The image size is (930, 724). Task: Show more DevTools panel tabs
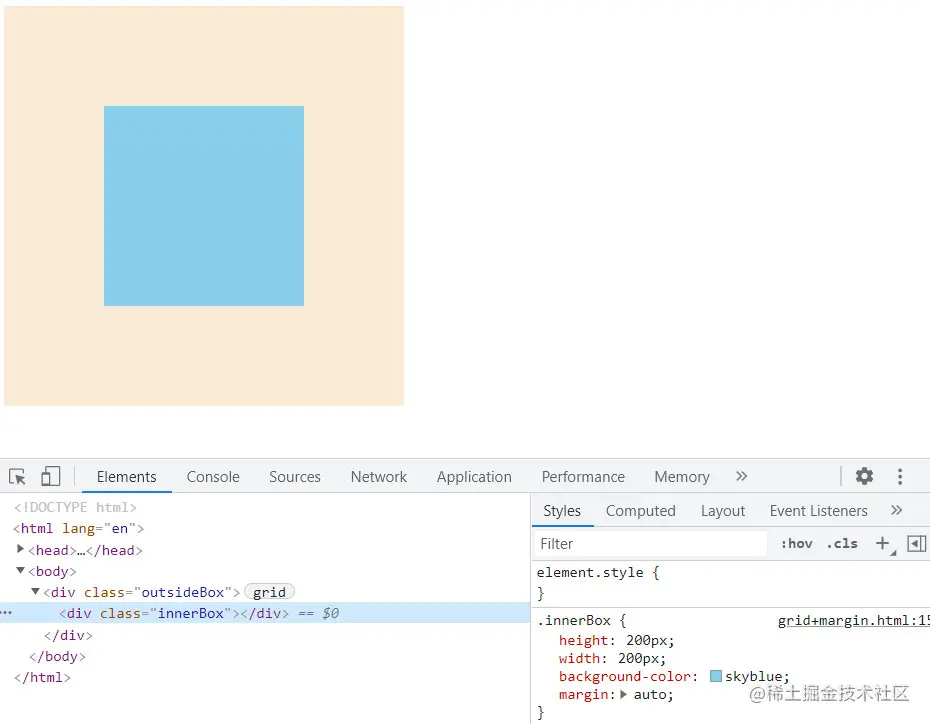741,476
